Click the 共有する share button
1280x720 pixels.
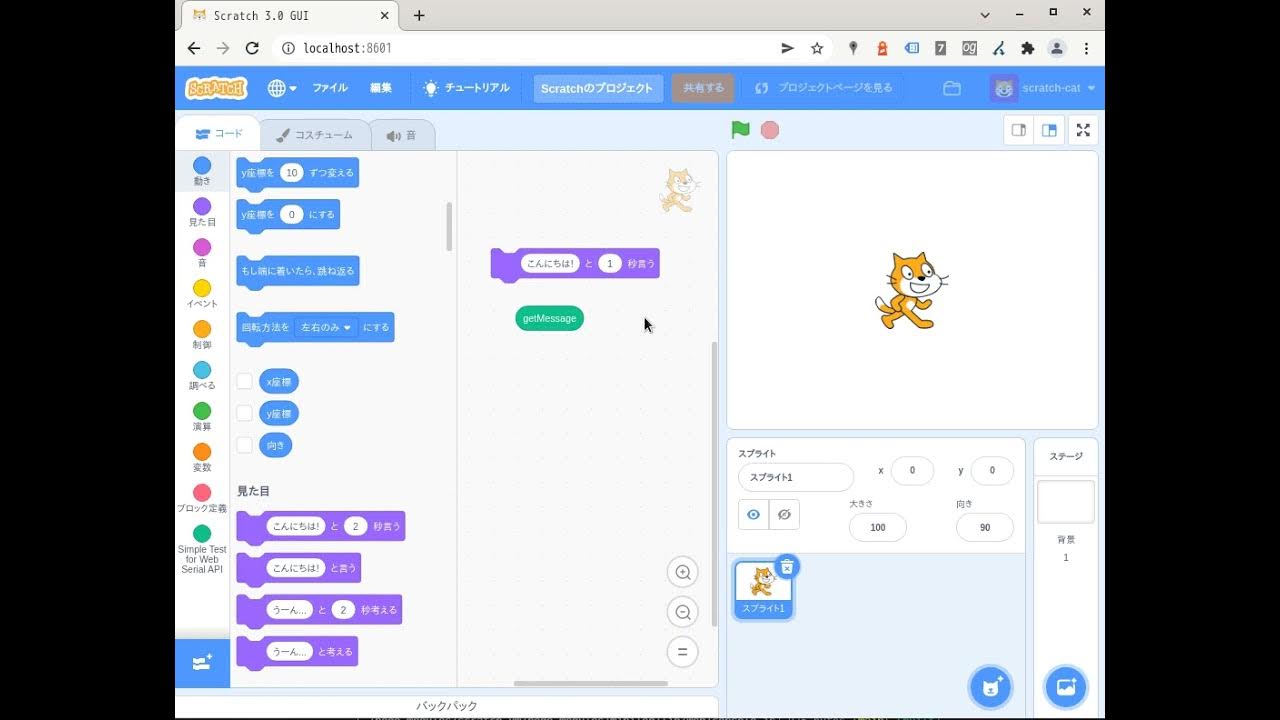click(703, 88)
